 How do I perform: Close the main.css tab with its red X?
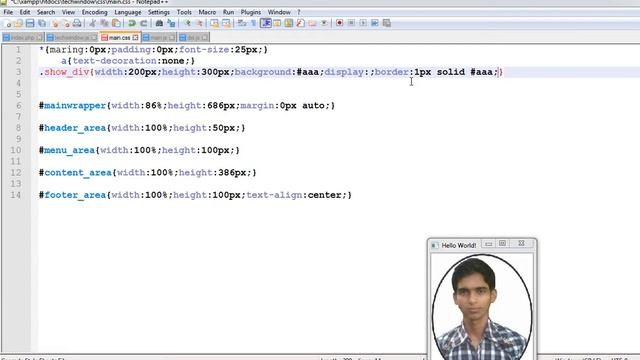tap(136, 38)
